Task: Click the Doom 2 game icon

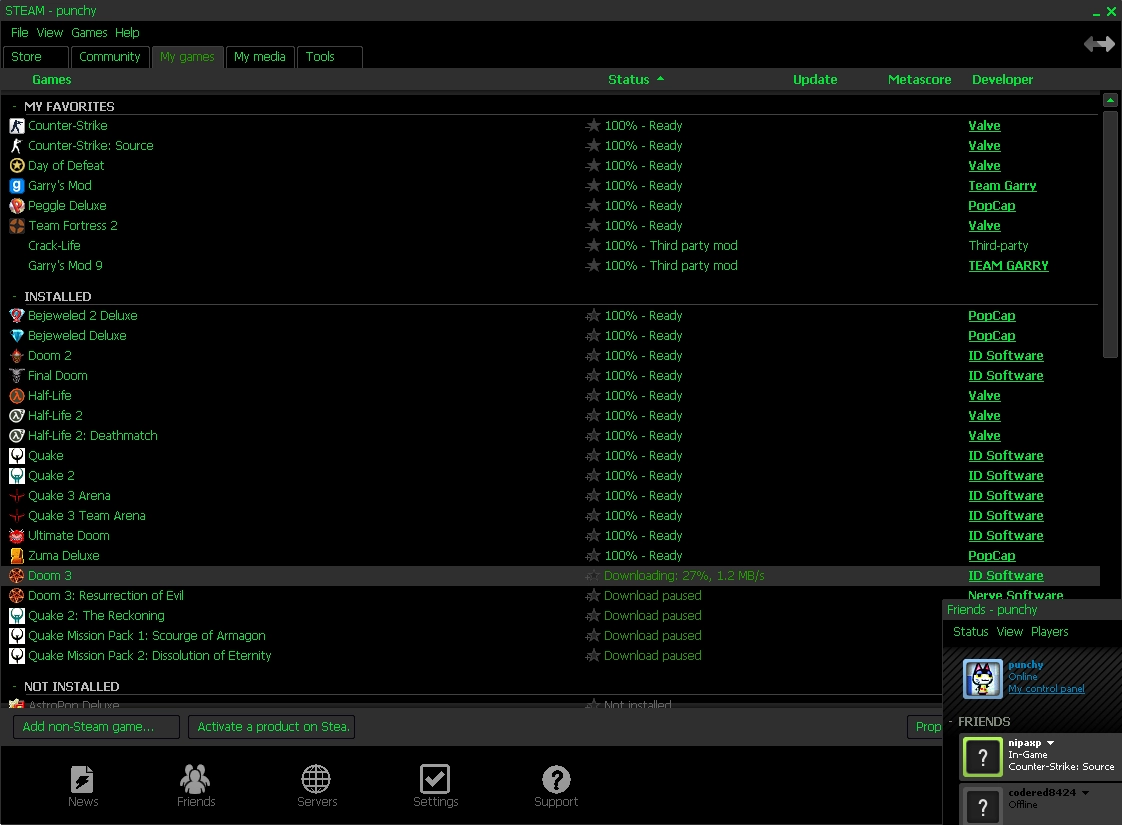Action: (x=16, y=356)
